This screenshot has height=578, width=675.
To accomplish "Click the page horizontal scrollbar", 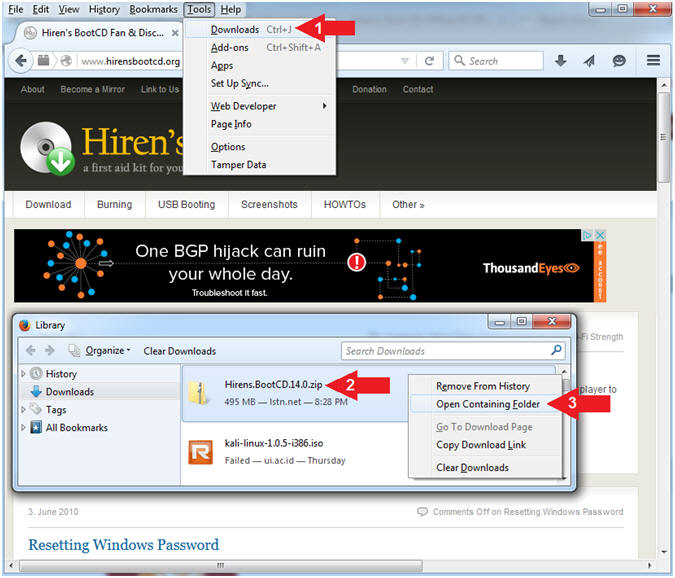I will click(x=221, y=565).
